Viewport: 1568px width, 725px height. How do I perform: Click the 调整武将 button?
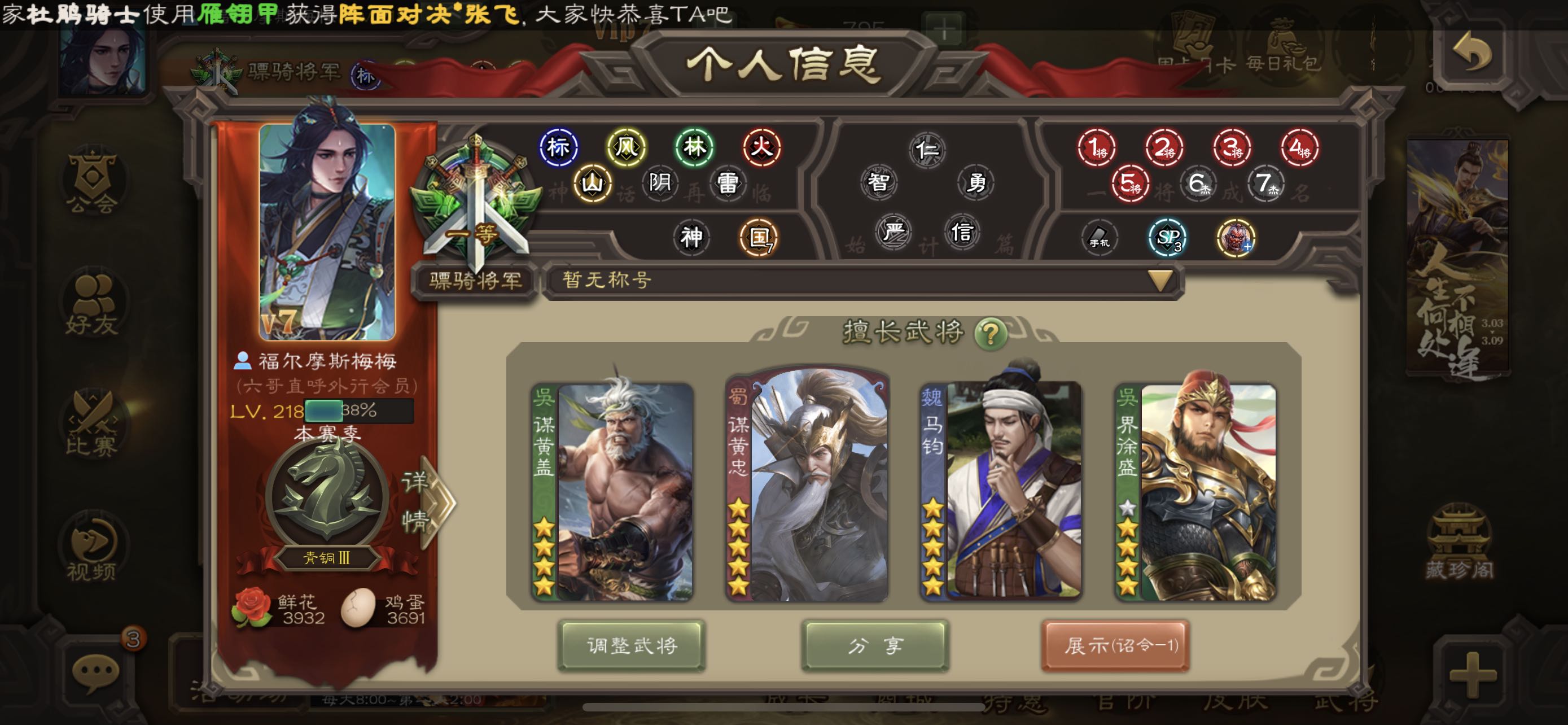[x=632, y=646]
